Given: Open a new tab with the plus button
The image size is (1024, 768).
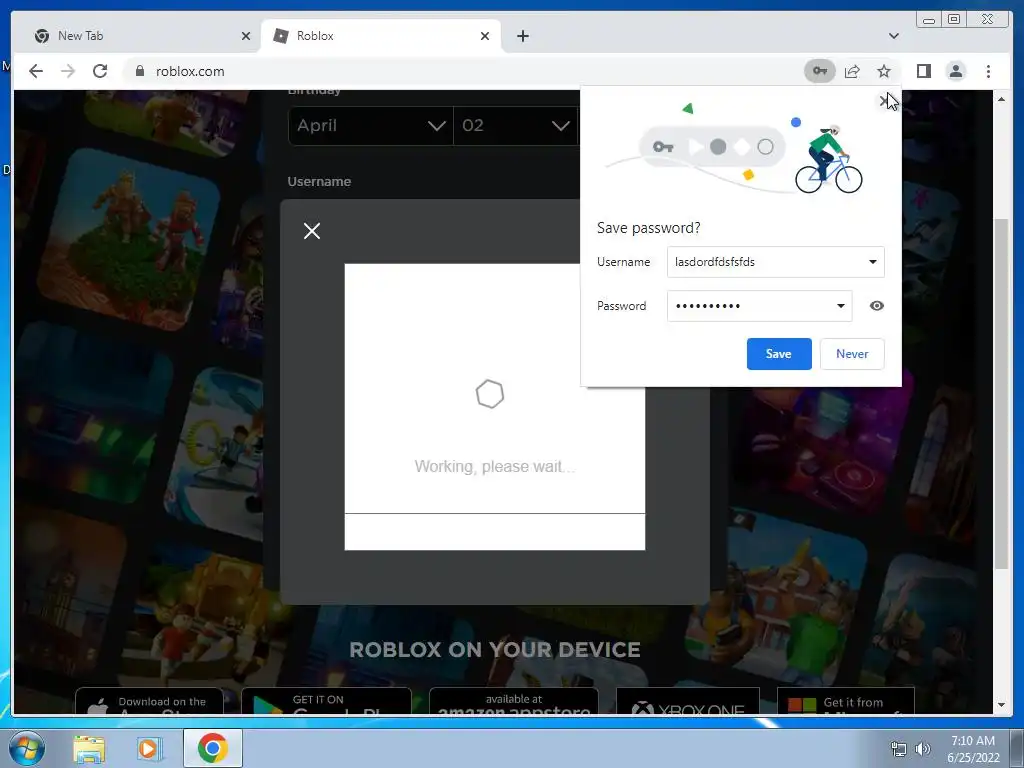Looking at the screenshot, I should point(522,36).
